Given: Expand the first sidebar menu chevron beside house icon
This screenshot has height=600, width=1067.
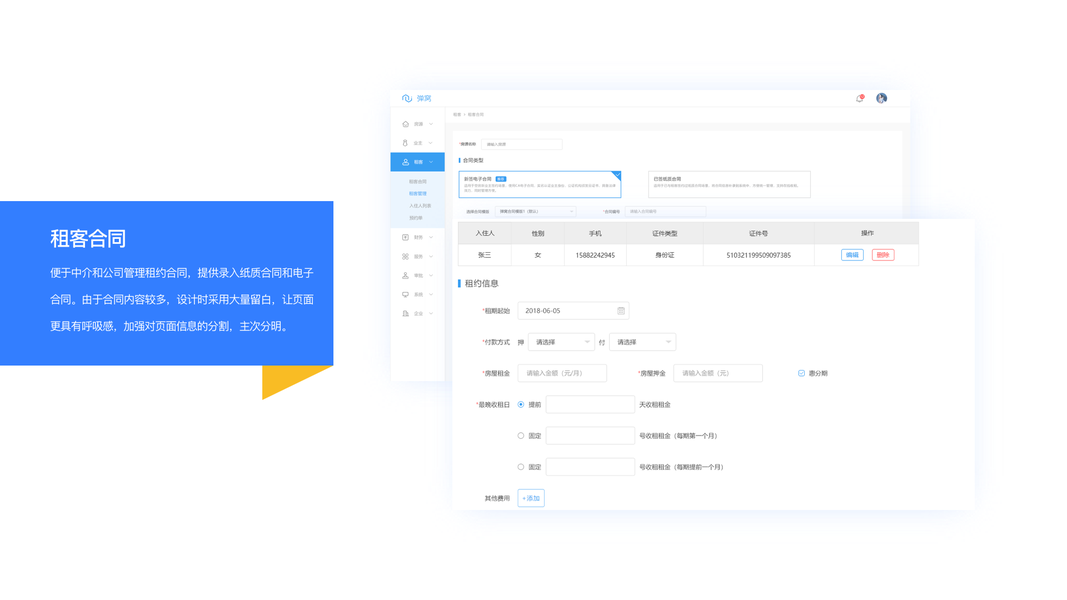Looking at the screenshot, I should click(x=431, y=124).
